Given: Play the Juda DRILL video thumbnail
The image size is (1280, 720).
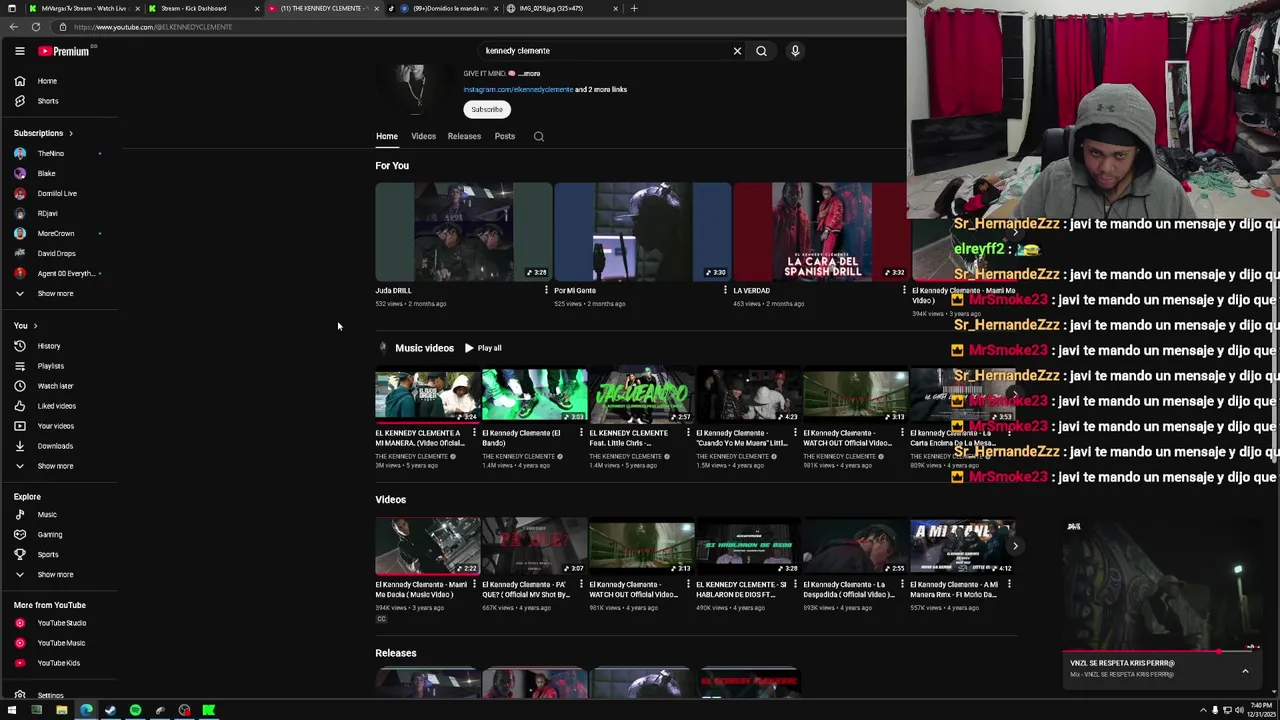Looking at the screenshot, I should coord(463,232).
